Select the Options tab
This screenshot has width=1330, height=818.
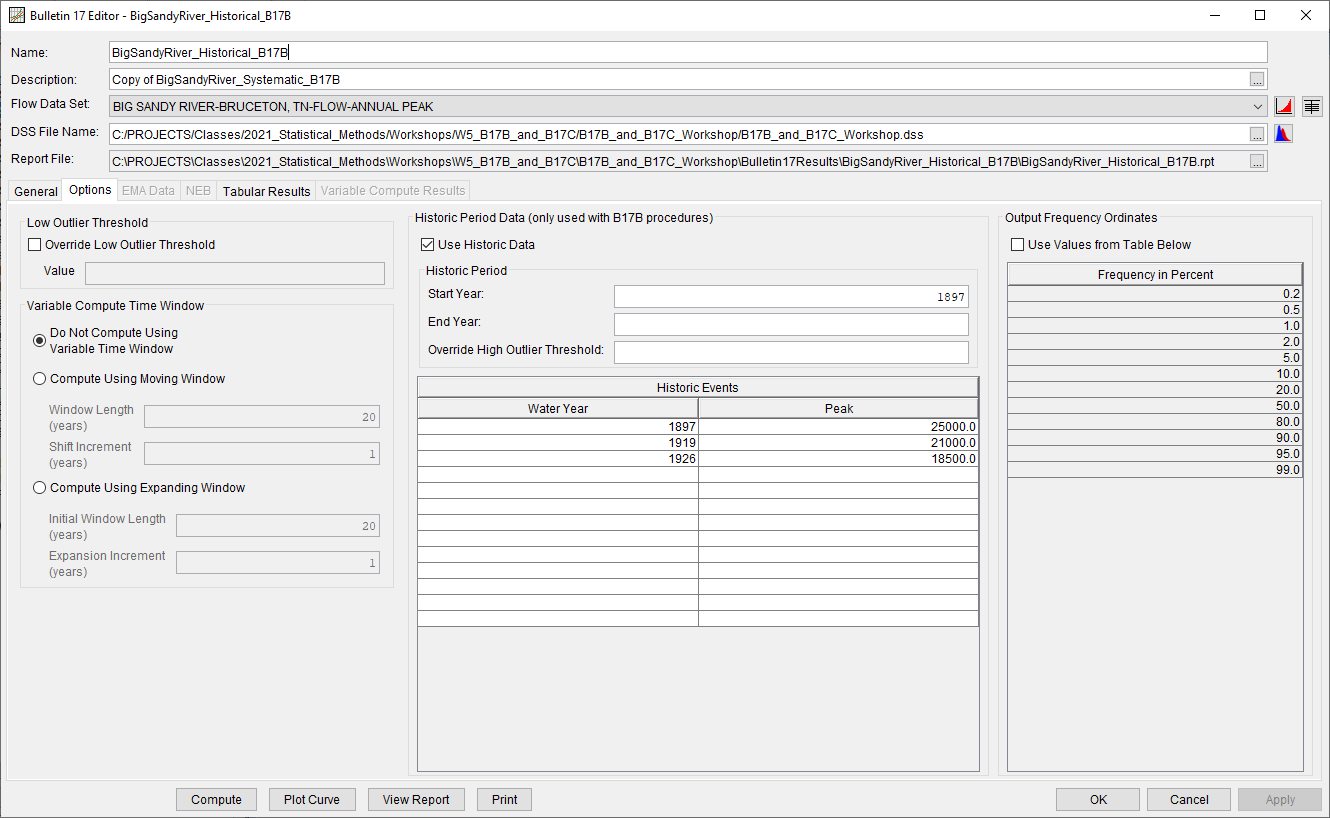[90, 190]
